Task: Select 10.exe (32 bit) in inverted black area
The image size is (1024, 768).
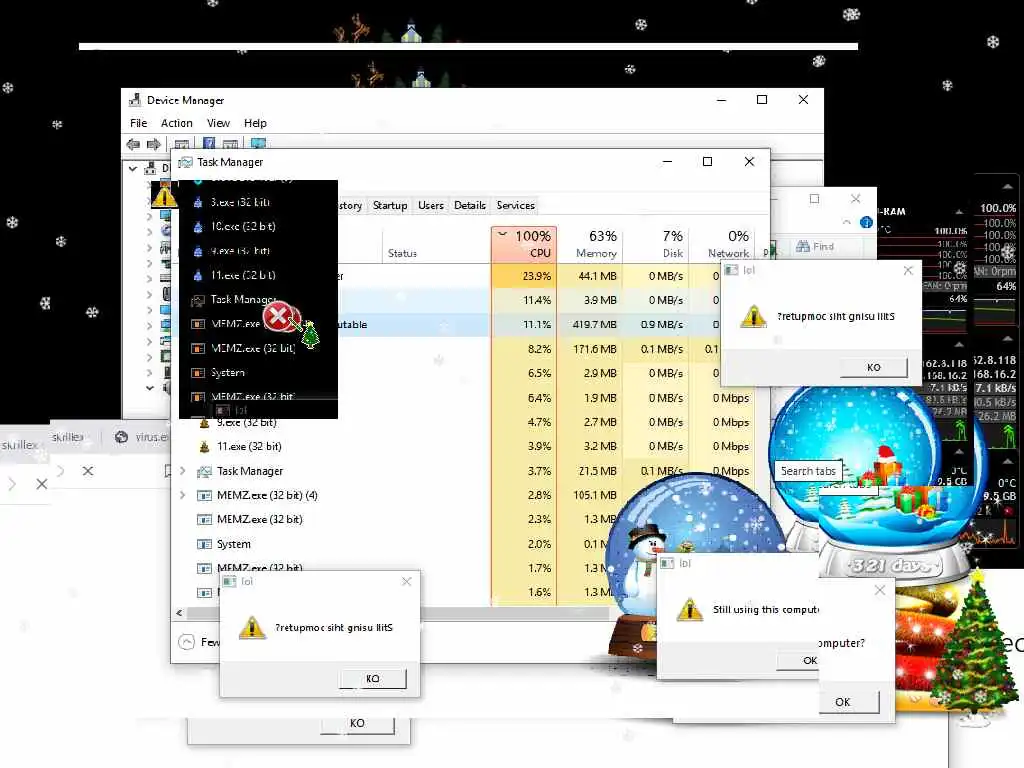Action: pyautogui.click(x=243, y=226)
